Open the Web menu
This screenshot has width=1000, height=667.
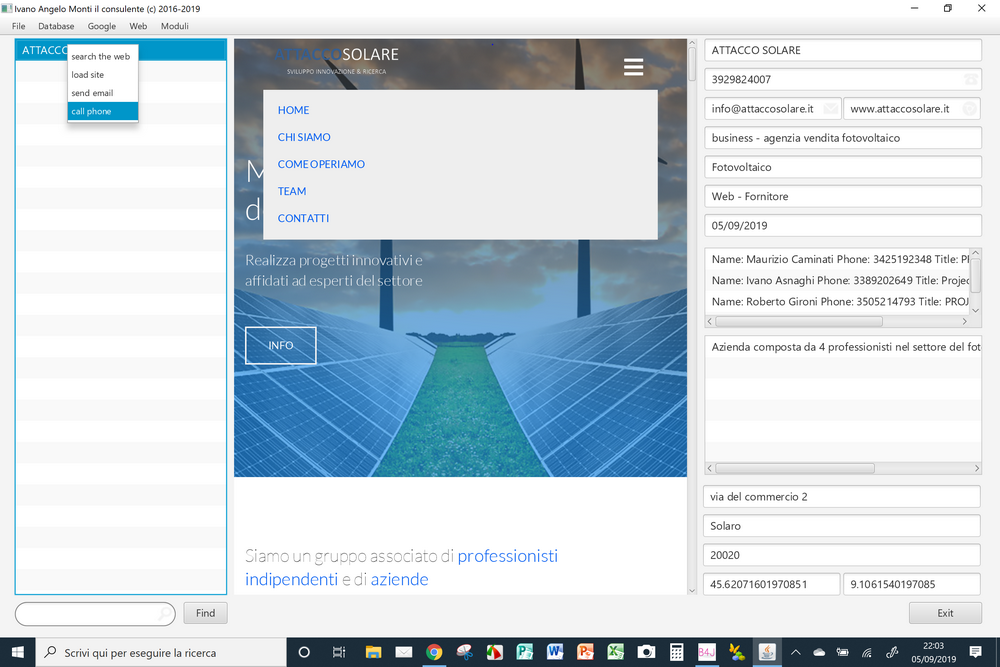[138, 26]
